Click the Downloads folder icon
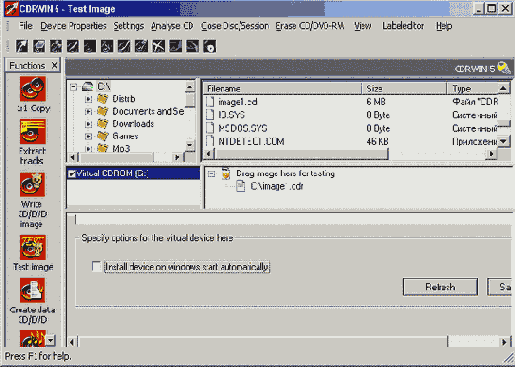 coord(103,124)
